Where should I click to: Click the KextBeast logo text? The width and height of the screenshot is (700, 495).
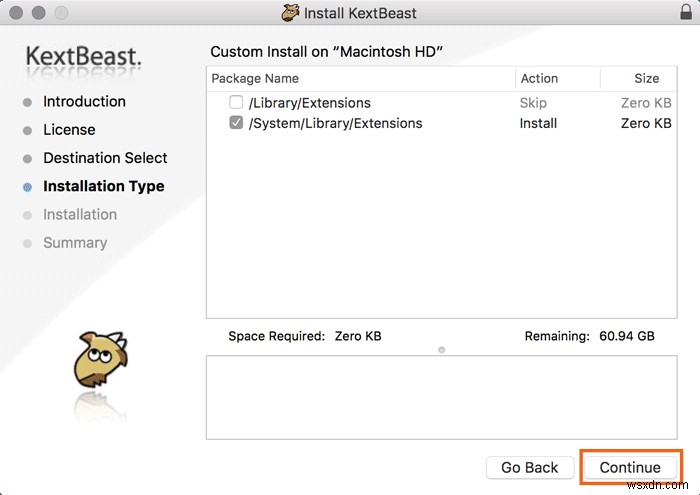click(x=84, y=57)
